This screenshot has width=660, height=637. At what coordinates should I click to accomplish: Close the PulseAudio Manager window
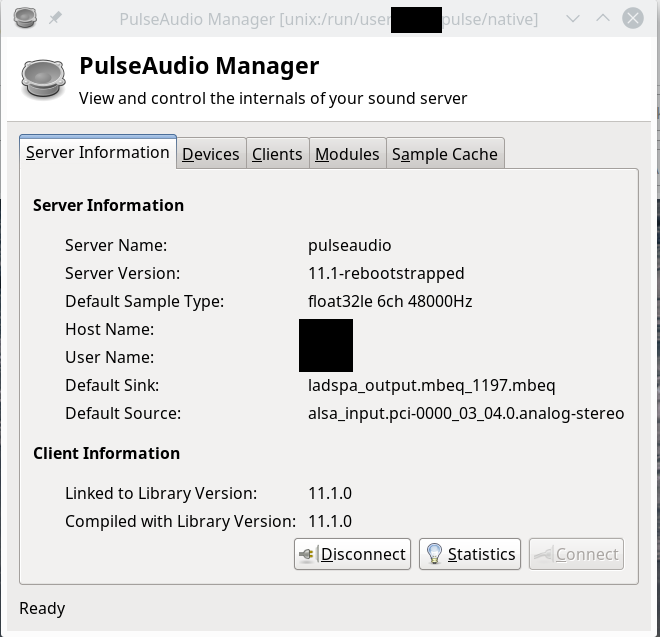click(633, 18)
